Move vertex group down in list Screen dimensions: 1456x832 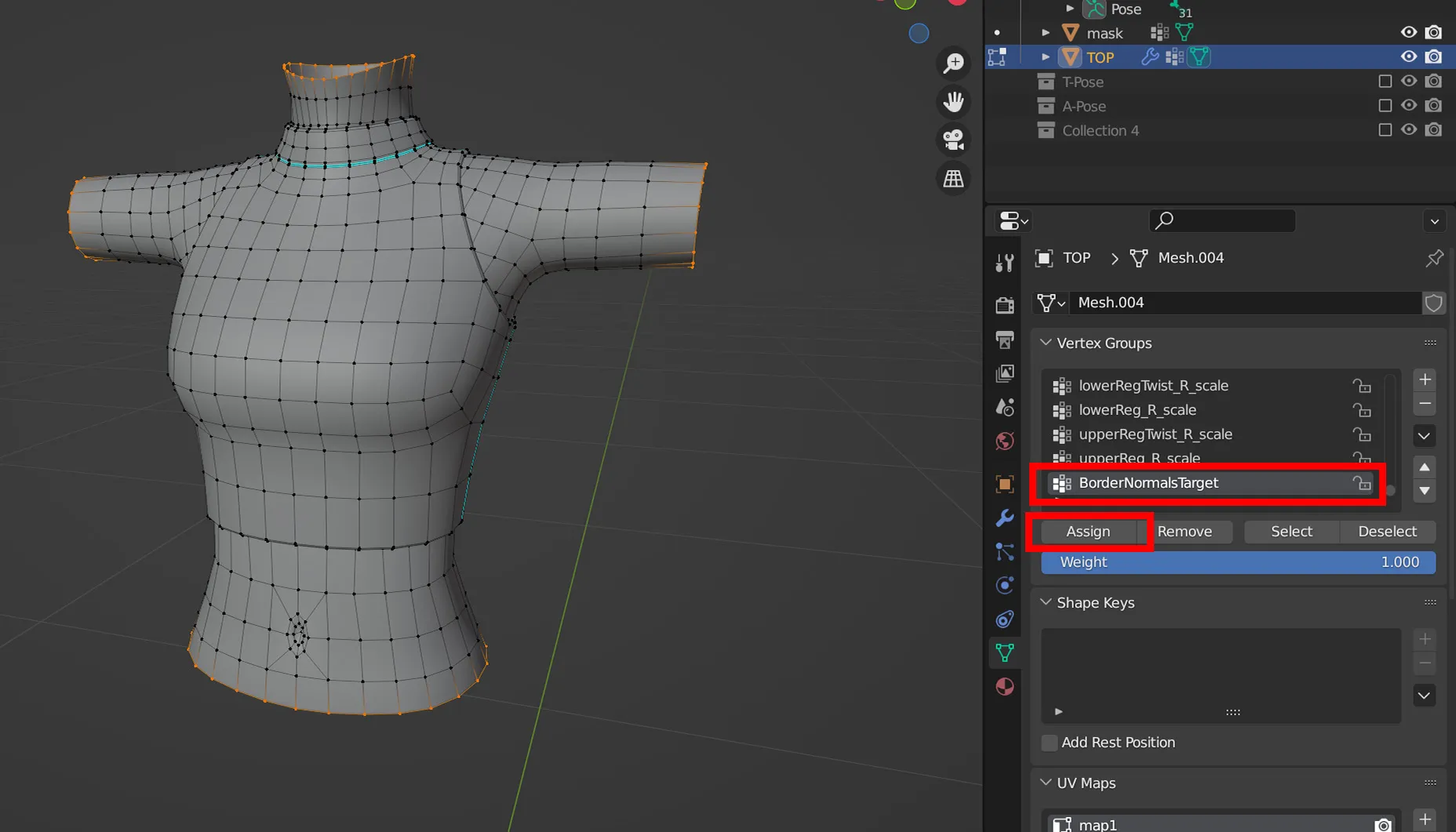(1425, 492)
